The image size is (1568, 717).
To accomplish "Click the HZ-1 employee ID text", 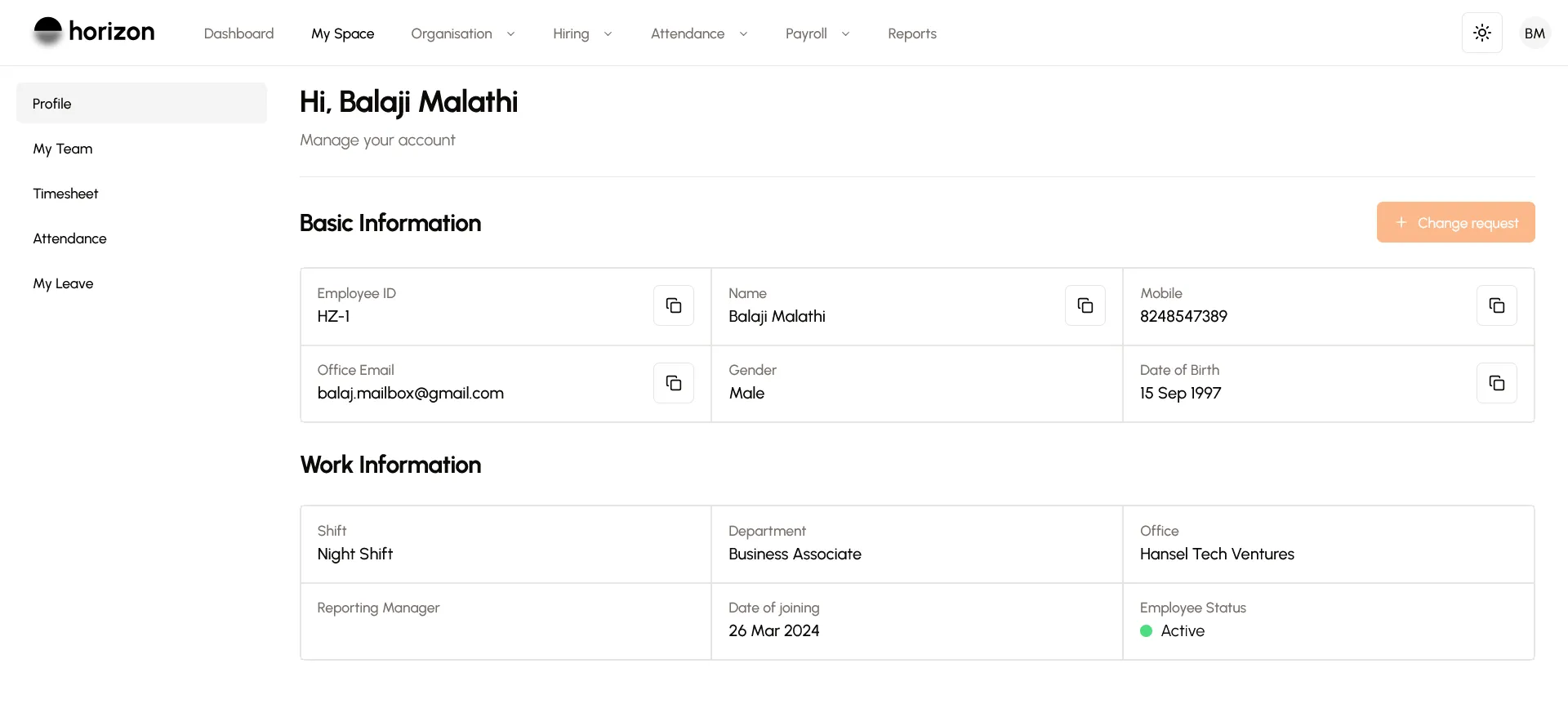I will (333, 316).
